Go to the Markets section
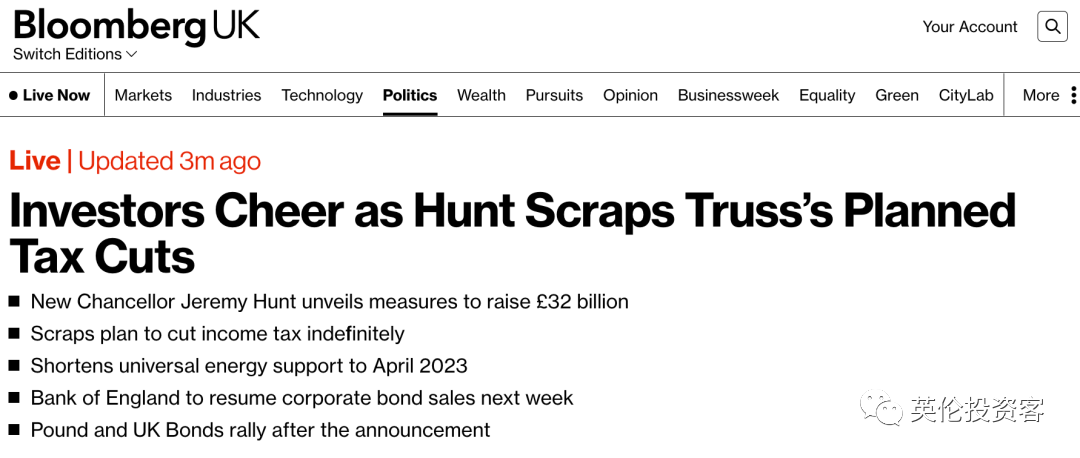The image size is (1080, 458). (x=143, y=95)
